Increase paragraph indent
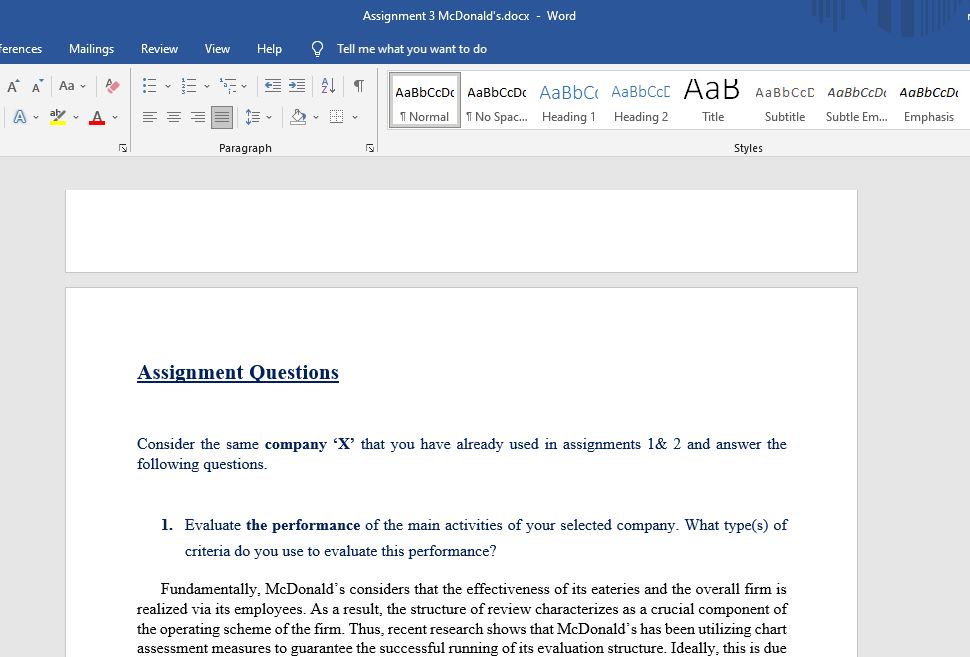The image size is (970, 657). 298,86
